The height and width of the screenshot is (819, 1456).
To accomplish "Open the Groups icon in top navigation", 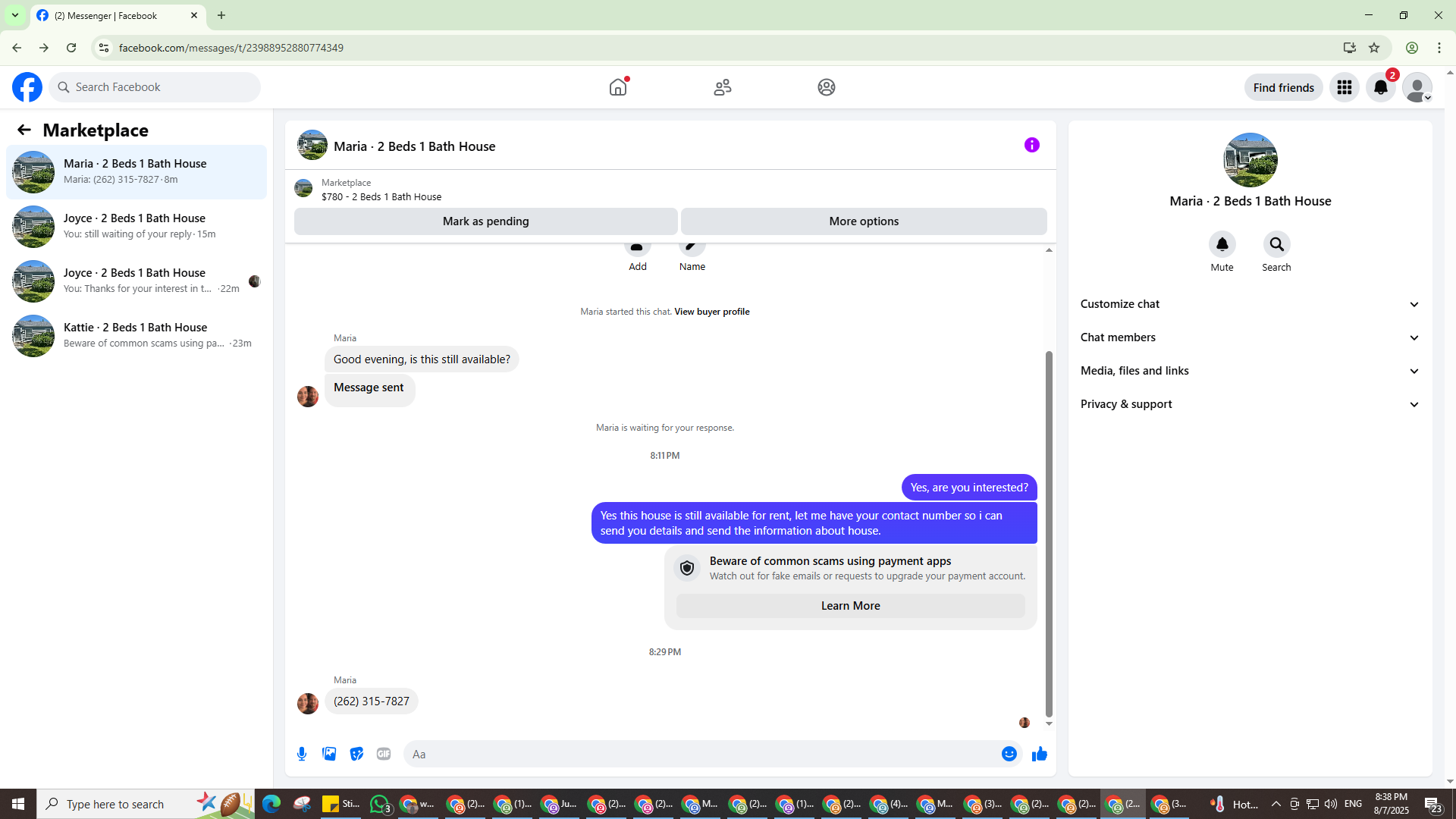I will coord(827,87).
